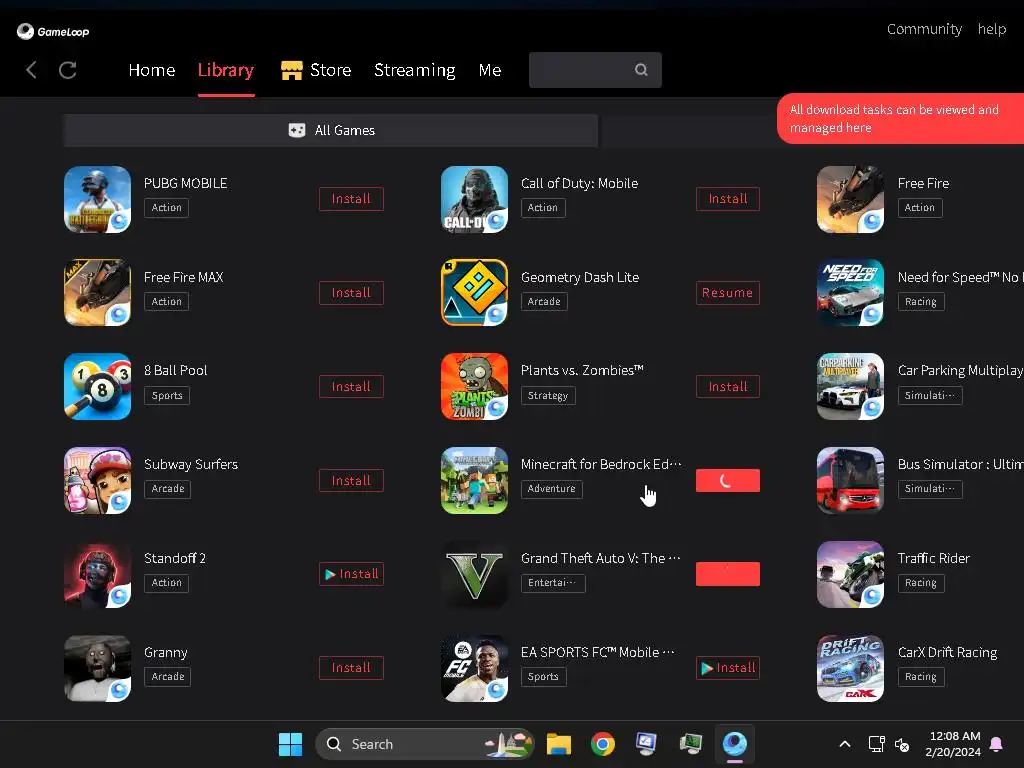Screen dimensions: 1024x768
Task: Click Minecraft Adventure tag
Action: tap(552, 489)
